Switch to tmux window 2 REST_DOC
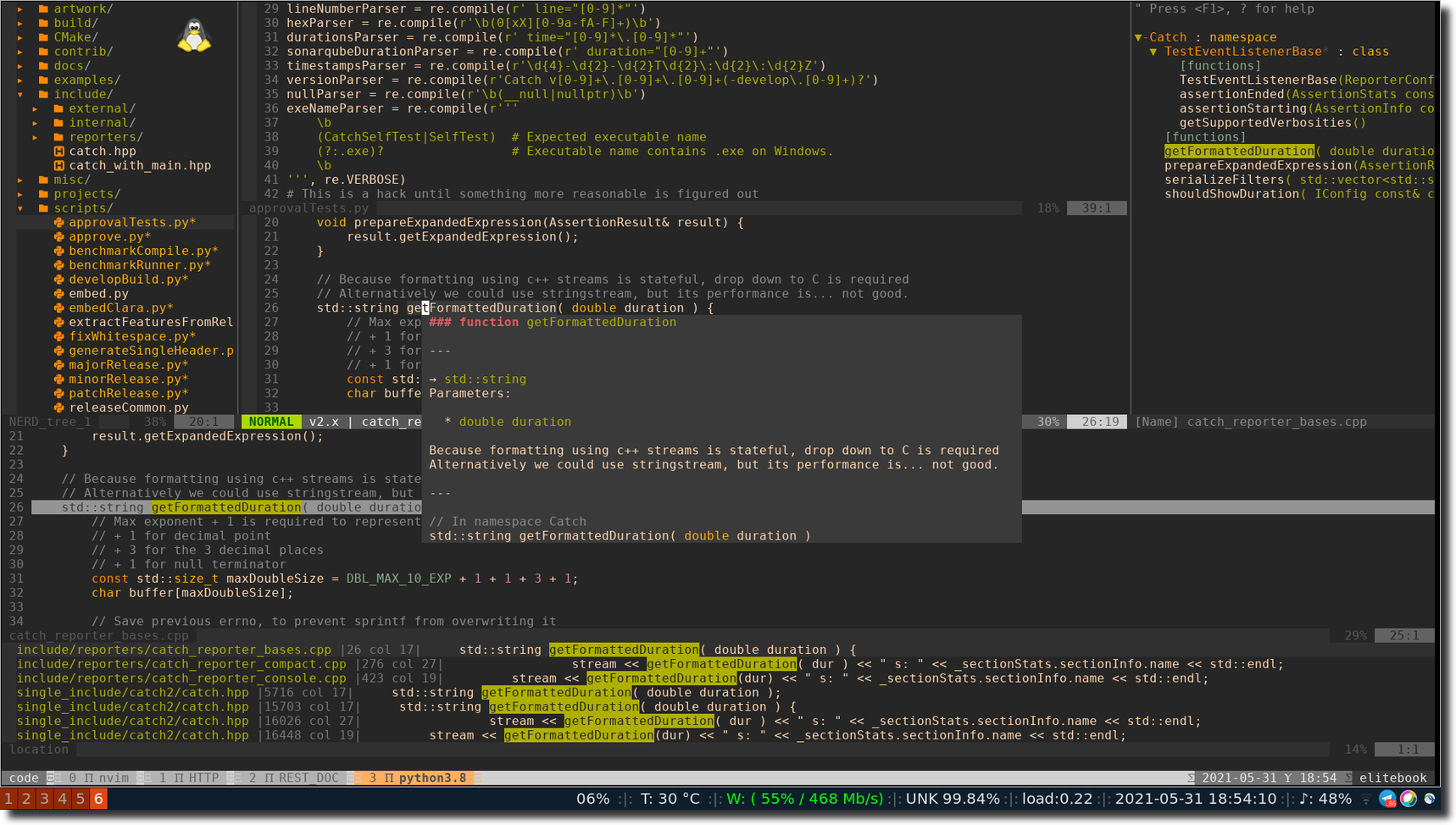The image size is (1456, 825). click(x=293, y=778)
